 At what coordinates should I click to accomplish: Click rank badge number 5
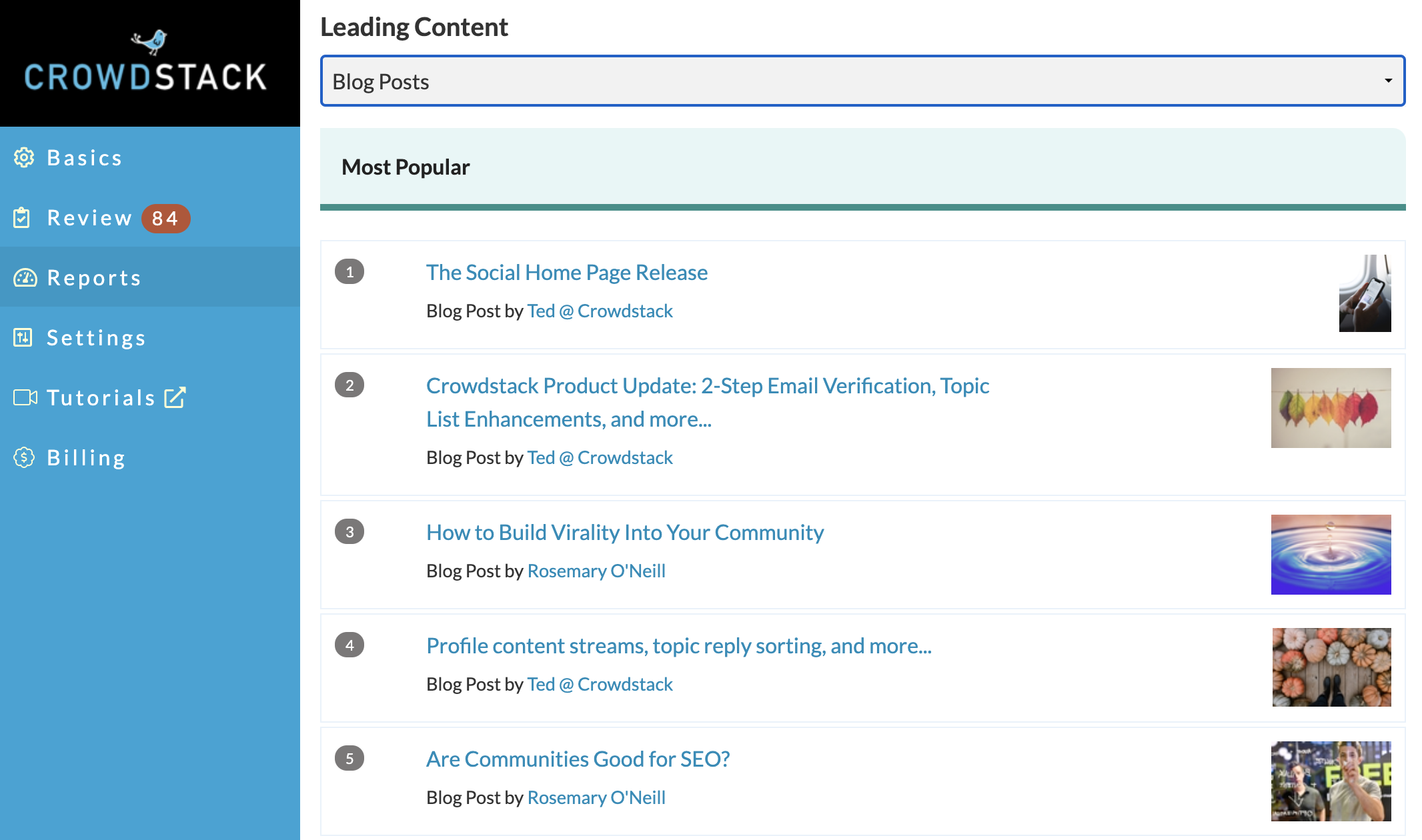[x=349, y=758]
